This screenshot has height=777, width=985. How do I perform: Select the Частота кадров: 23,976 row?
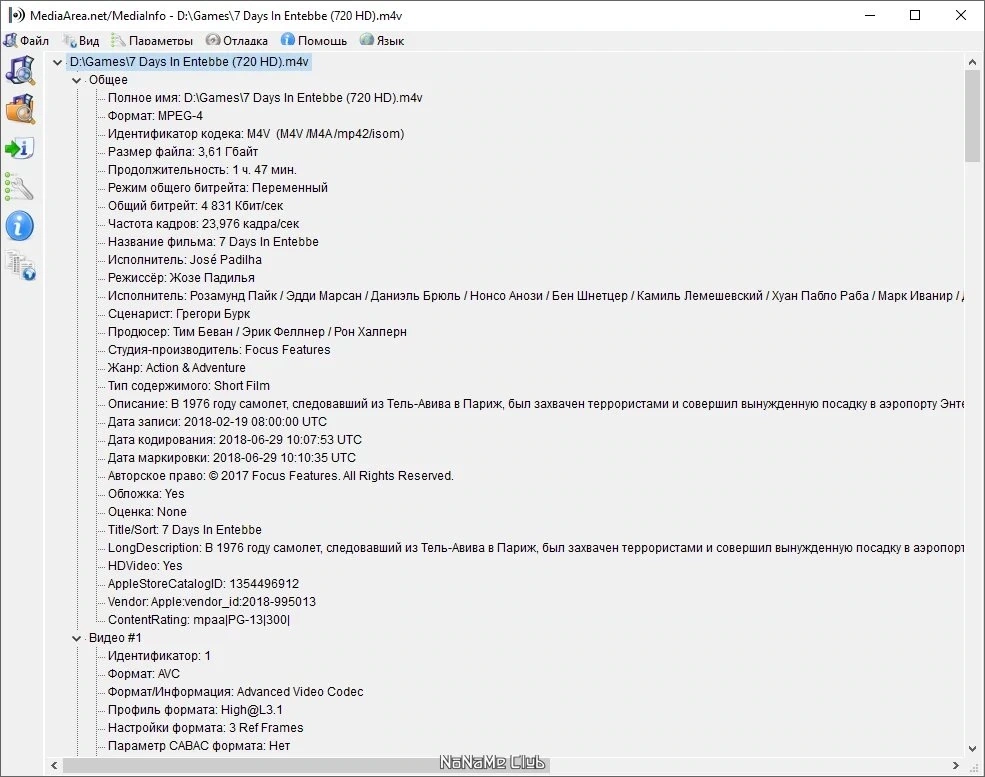tap(204, 224)
